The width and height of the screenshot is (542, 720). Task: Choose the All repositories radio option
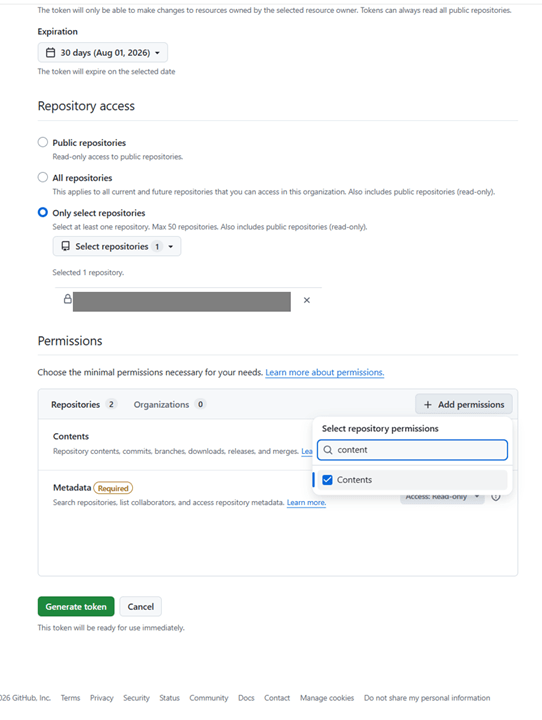[43, 177]
